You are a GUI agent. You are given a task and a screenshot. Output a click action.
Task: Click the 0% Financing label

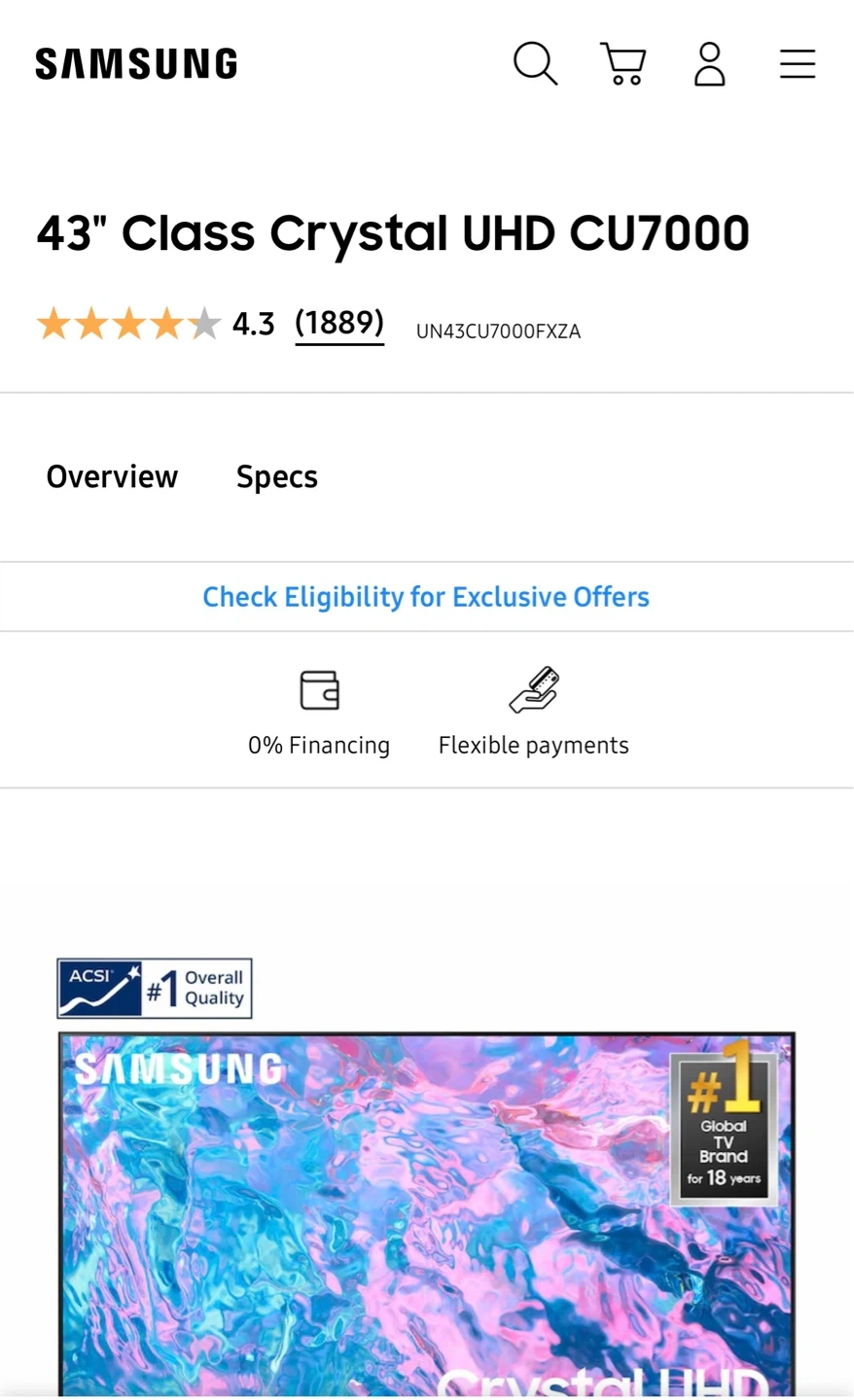pos(319,746)
